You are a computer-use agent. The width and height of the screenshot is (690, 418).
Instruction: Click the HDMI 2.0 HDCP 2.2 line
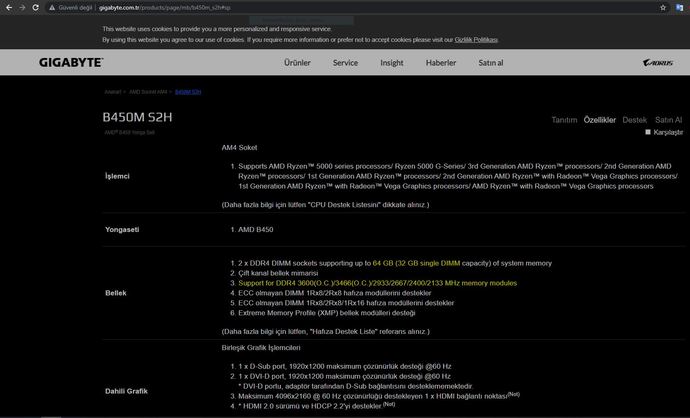coord(316,406)
